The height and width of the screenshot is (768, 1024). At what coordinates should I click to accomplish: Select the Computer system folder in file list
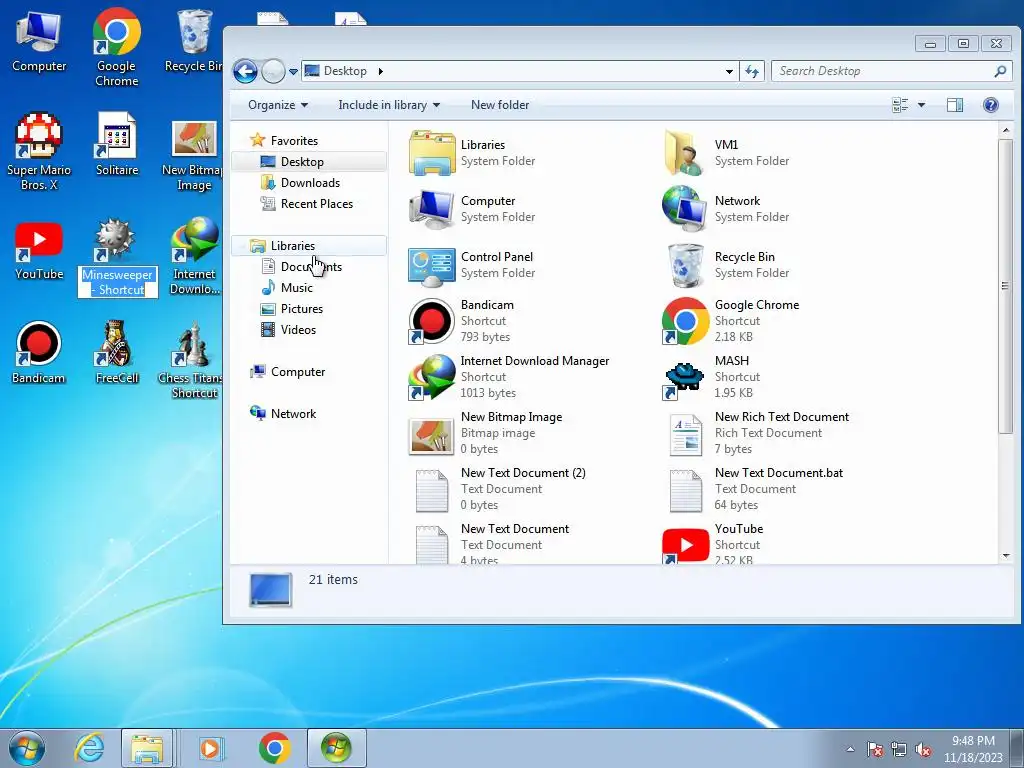472,209
